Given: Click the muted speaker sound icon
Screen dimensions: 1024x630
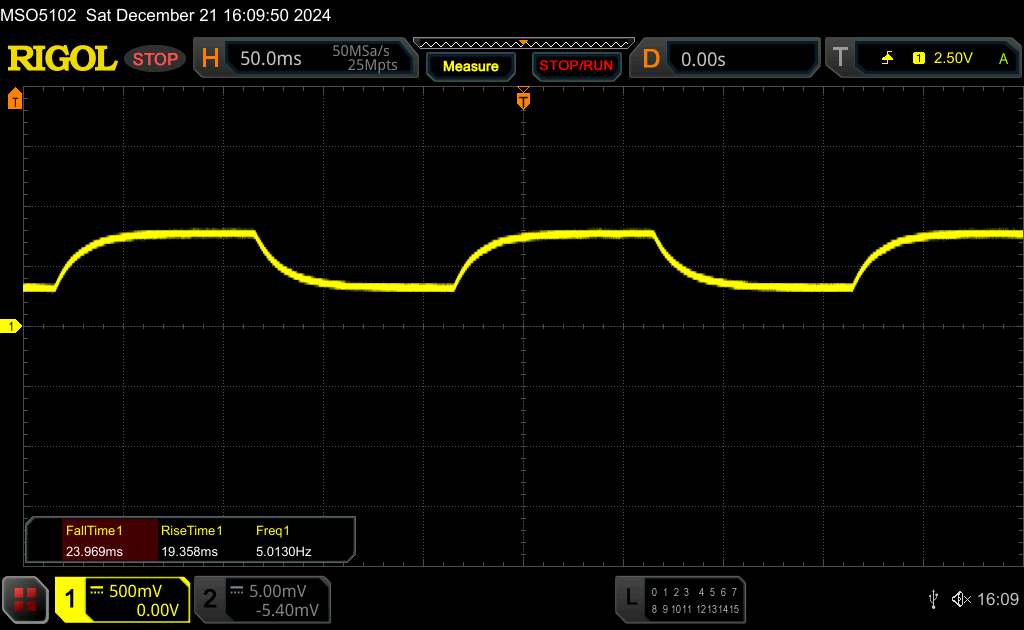Looking at the screenshot, I should [961, 598].
